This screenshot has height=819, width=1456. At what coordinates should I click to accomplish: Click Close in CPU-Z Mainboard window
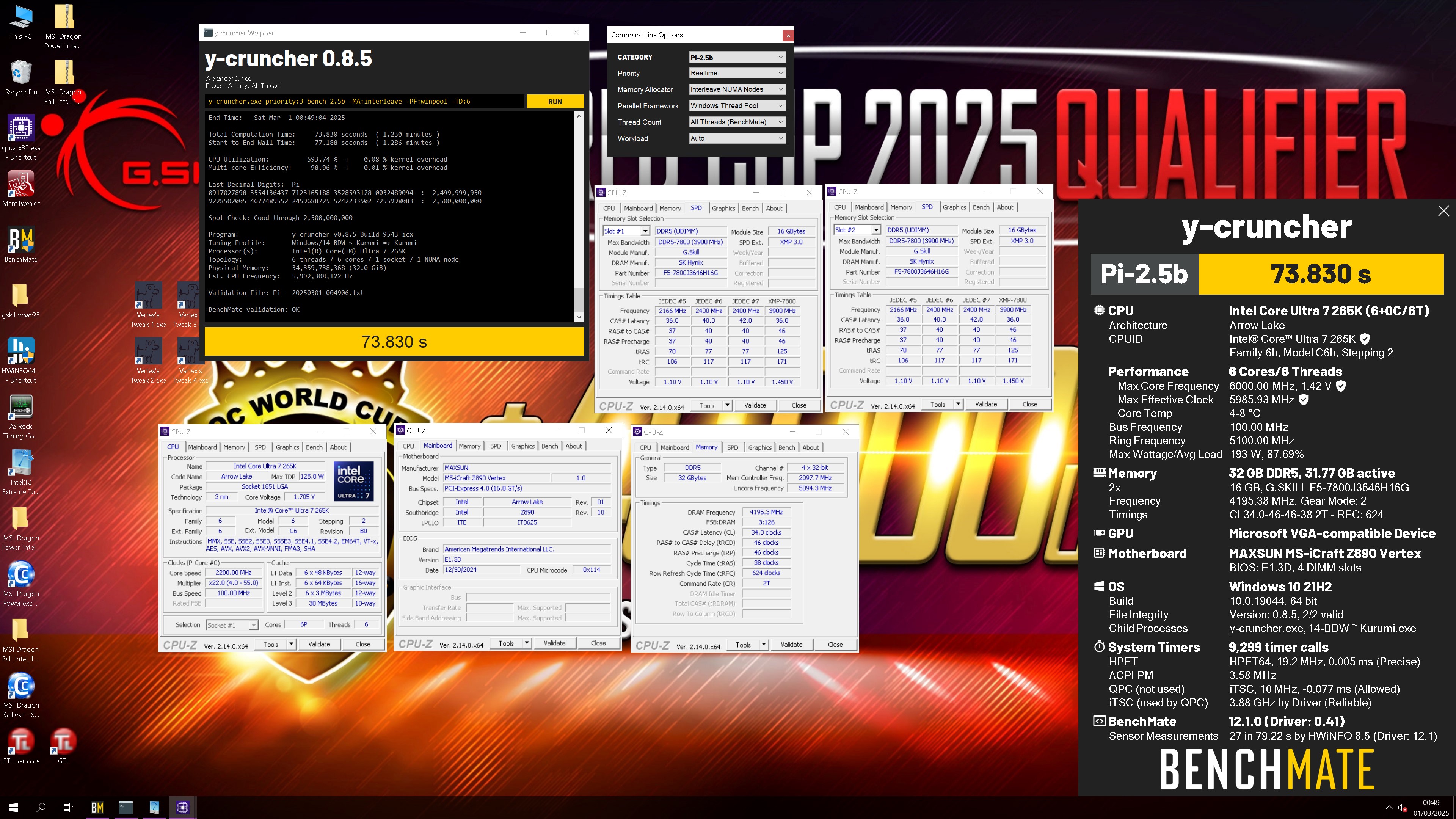point(598,643)
